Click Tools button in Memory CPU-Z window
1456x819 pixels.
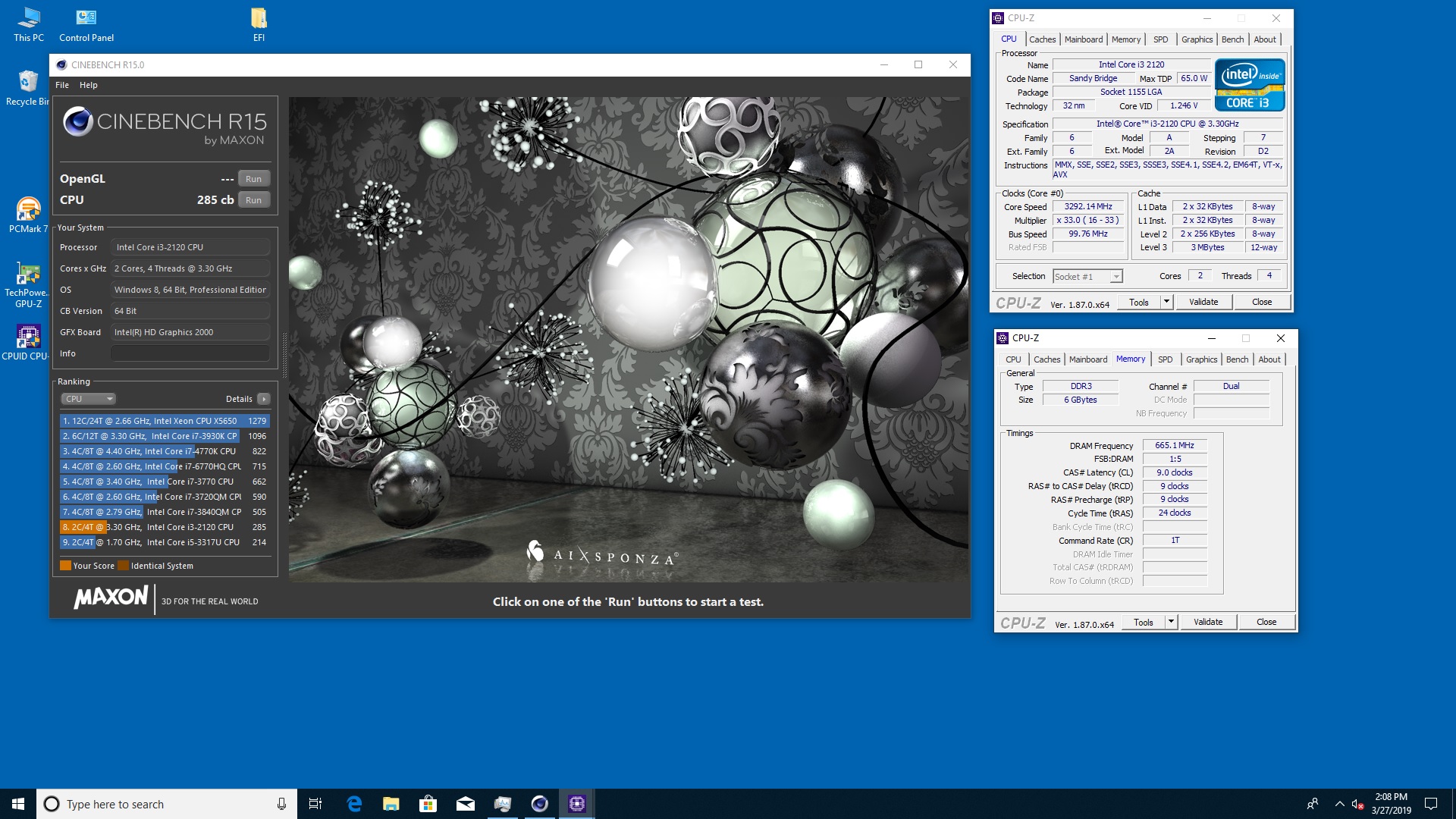pyautogui.click(x=1144, y=622)
